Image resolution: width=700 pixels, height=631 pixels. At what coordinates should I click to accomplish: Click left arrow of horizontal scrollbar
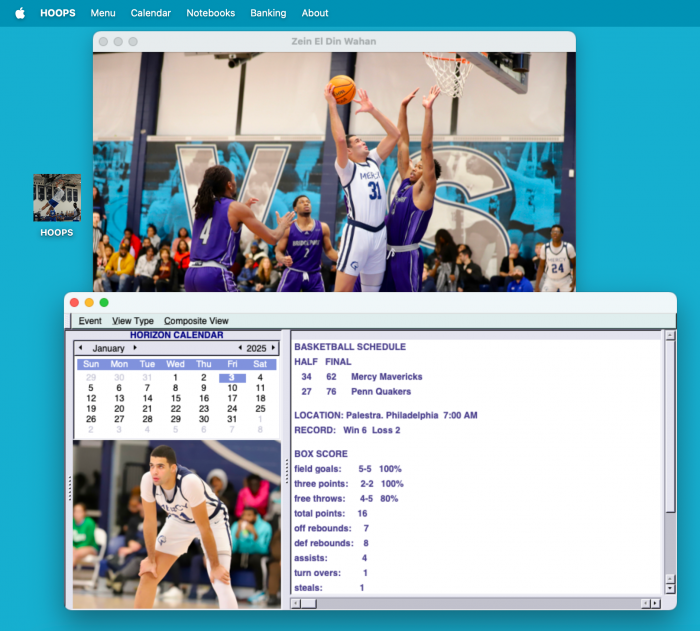tap(296, 603)
